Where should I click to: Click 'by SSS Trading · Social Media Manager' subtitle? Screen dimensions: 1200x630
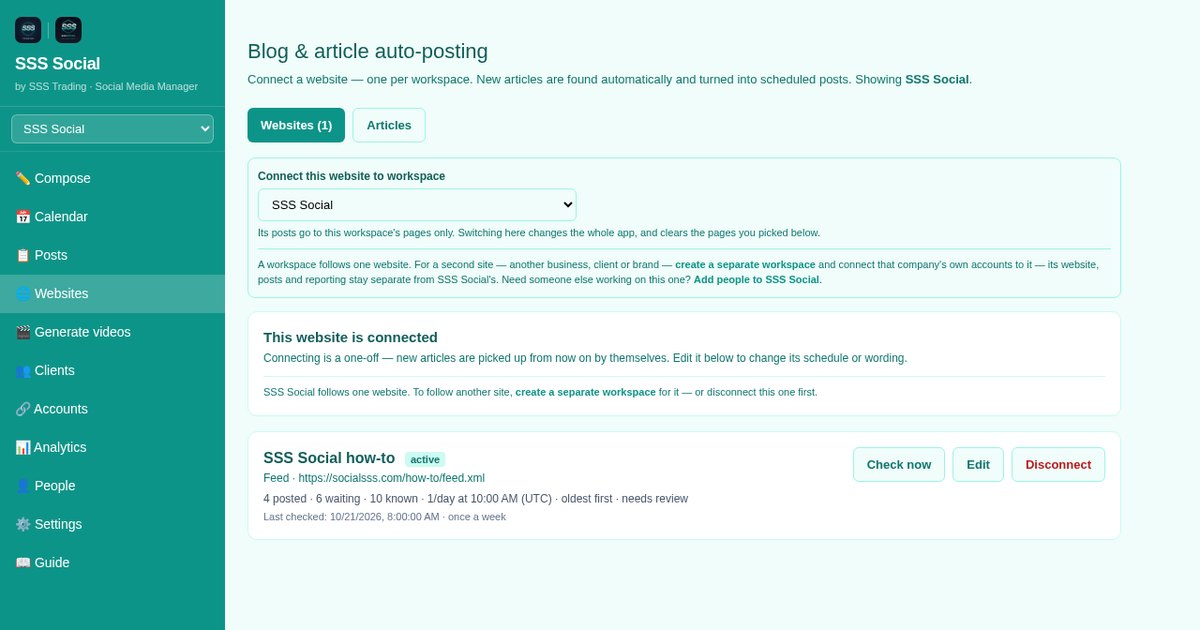(x=106, y=87)
